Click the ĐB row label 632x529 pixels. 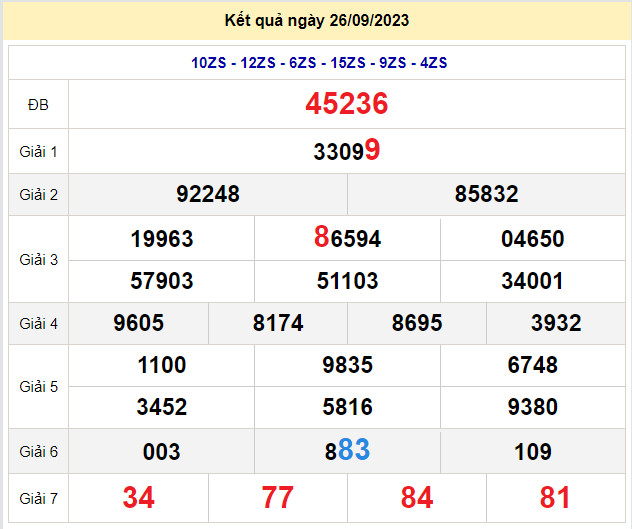coord(38,105)
